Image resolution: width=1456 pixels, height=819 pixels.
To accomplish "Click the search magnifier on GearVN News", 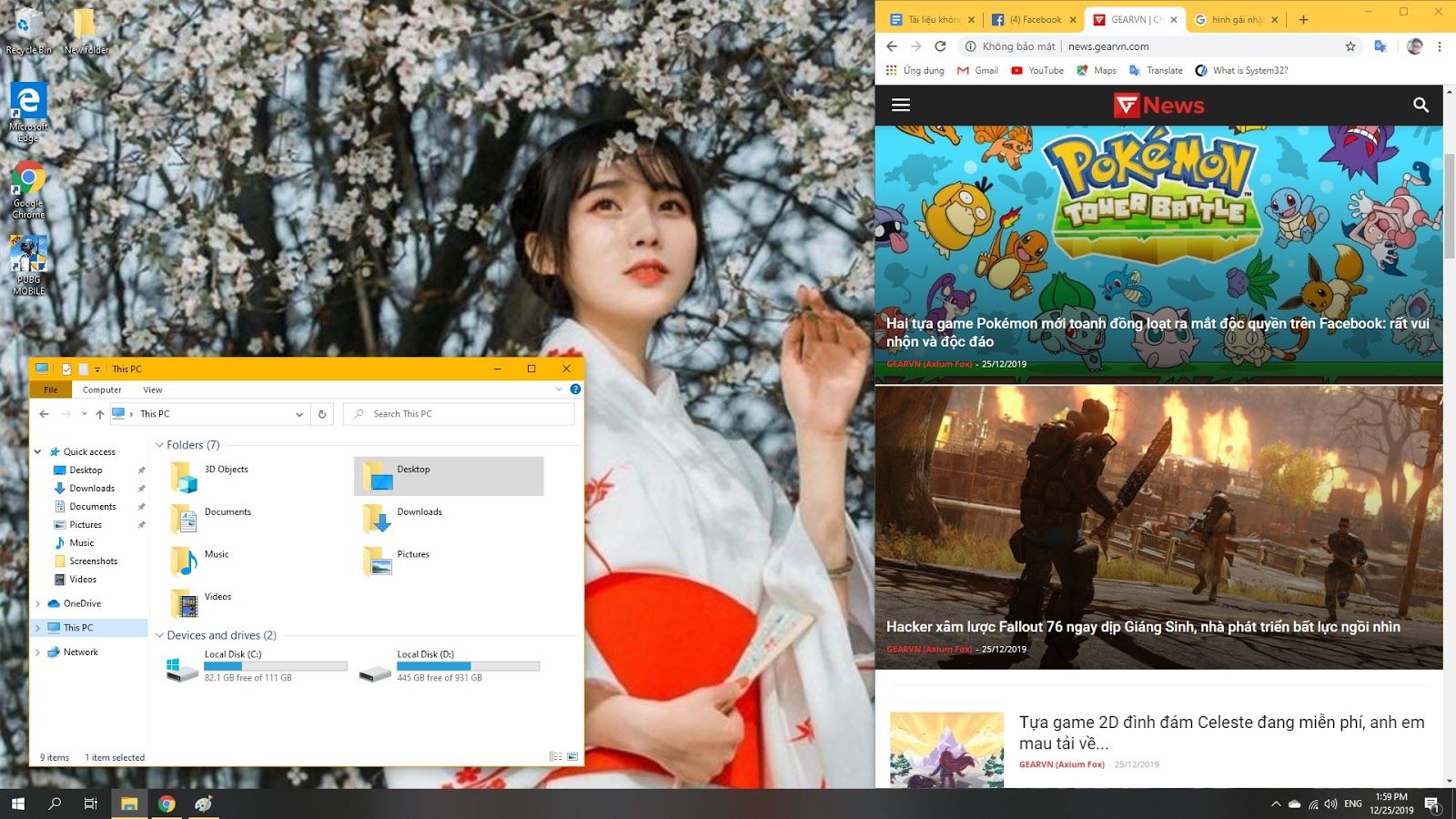I will point(1421,105).
